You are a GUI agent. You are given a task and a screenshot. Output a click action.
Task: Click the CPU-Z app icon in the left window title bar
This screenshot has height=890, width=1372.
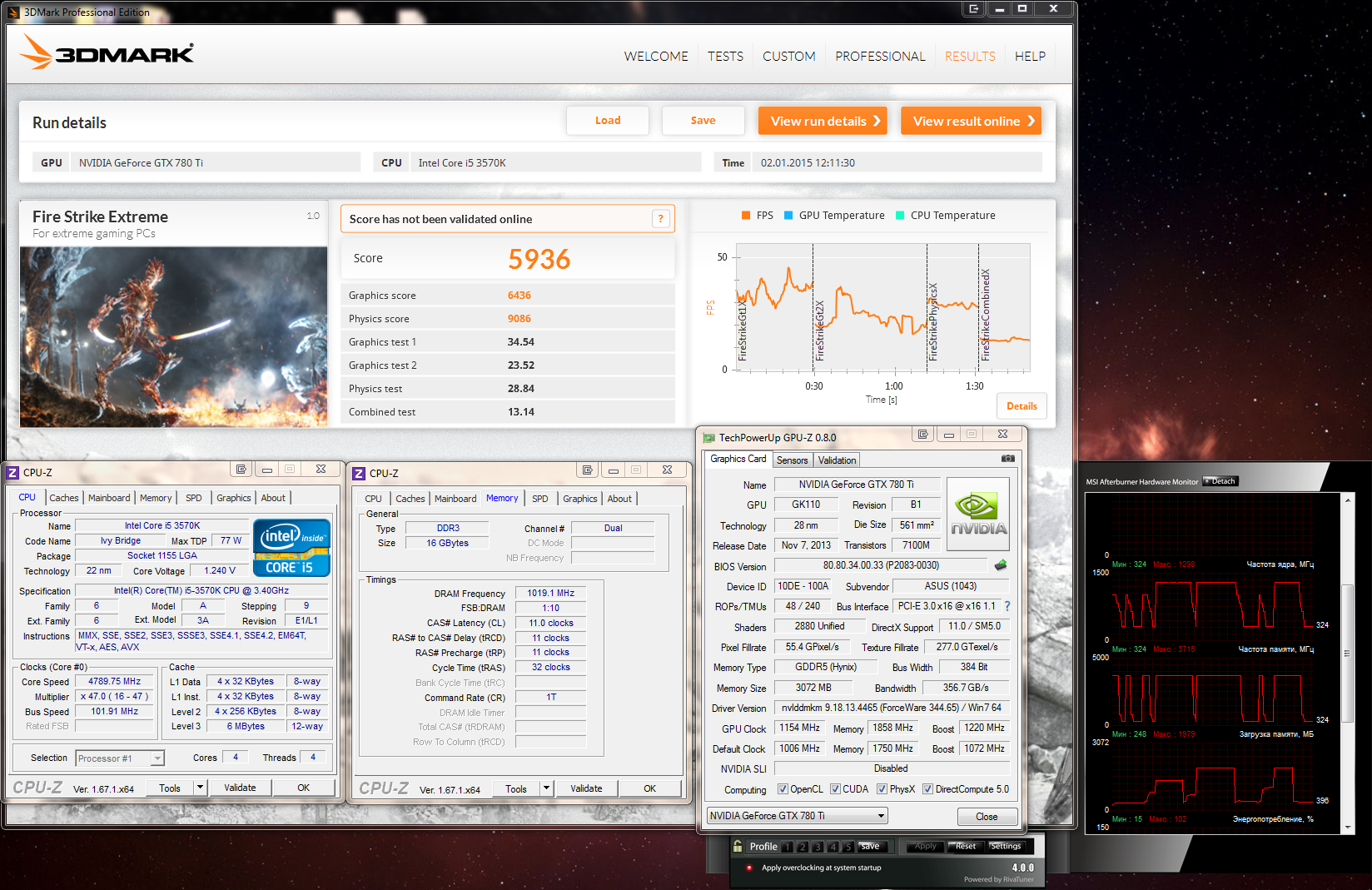pyautogui.click(x=12, y=472)
